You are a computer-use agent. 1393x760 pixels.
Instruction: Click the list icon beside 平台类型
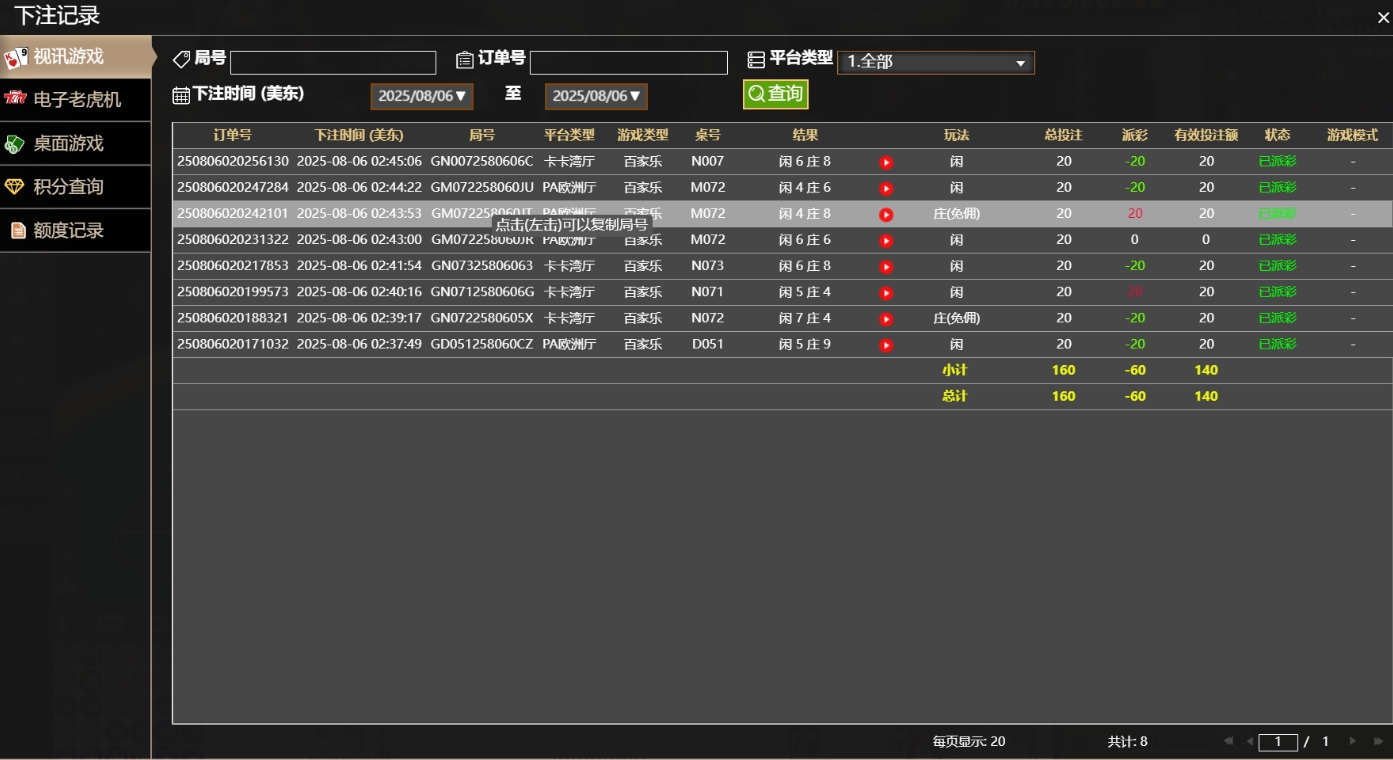[756, 60]
